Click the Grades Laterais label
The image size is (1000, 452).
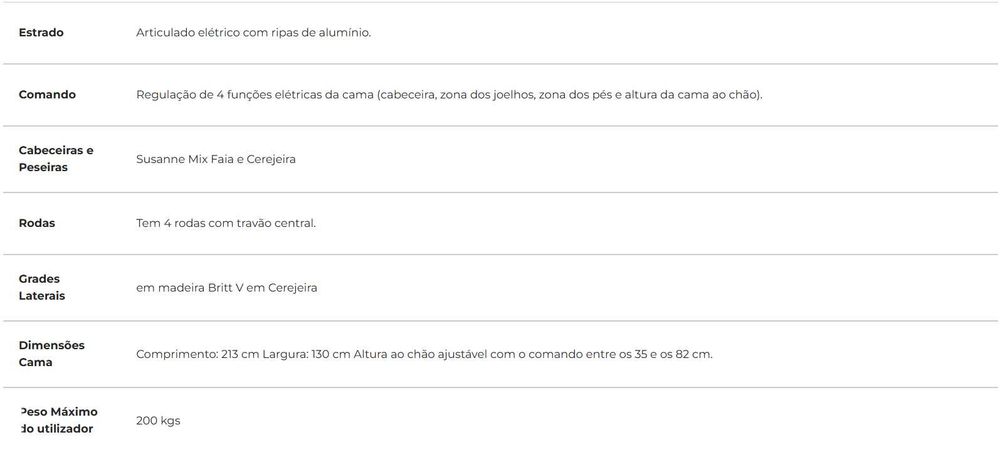[41, 288]
